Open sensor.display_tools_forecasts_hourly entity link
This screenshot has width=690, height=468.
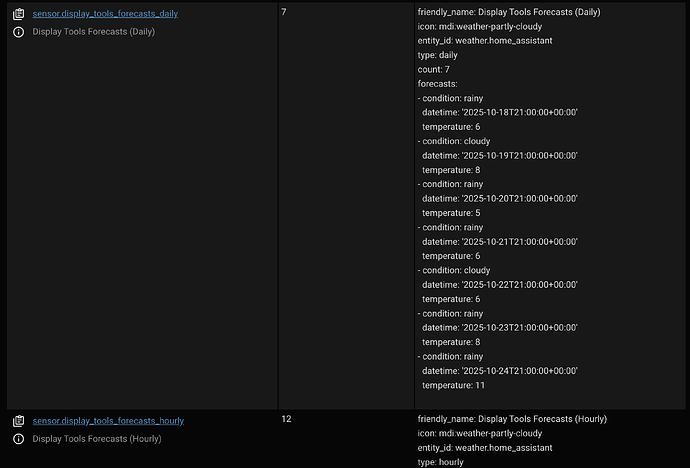[108, 421]
